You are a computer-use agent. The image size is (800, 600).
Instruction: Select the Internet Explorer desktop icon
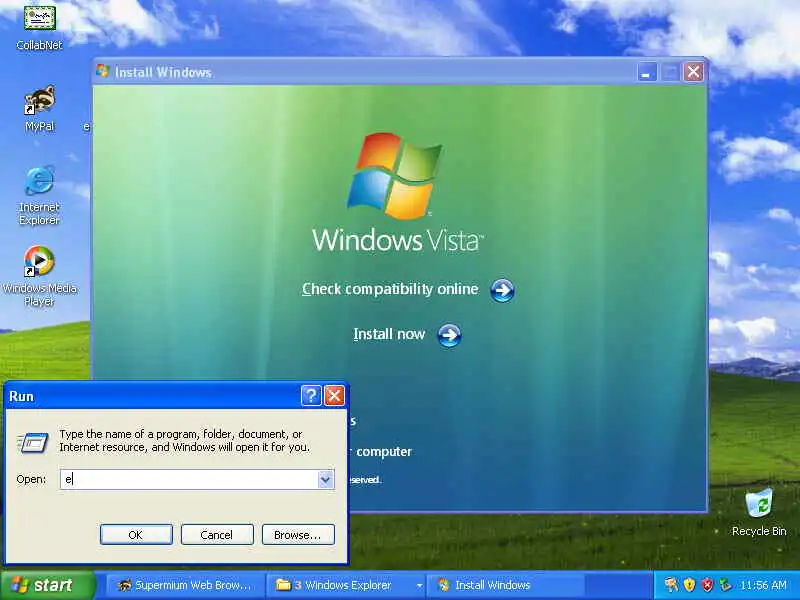pyautogui.click(x=39, y=181)
